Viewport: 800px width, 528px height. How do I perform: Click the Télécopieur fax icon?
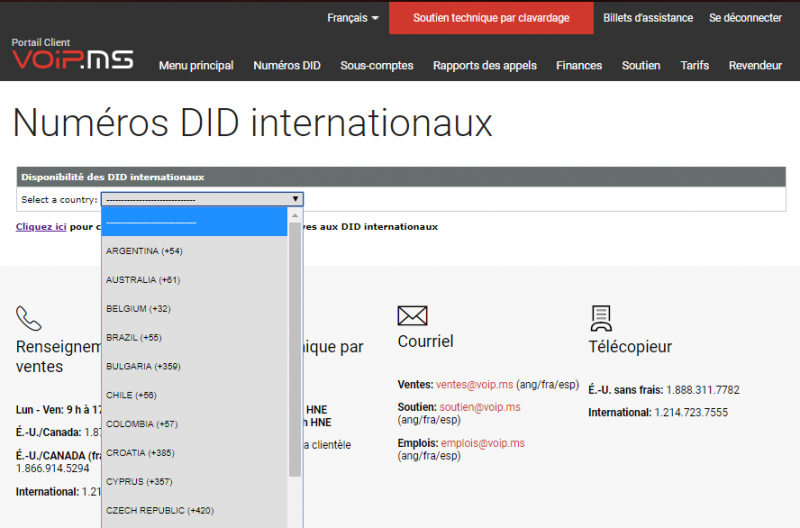coord(601,318)
